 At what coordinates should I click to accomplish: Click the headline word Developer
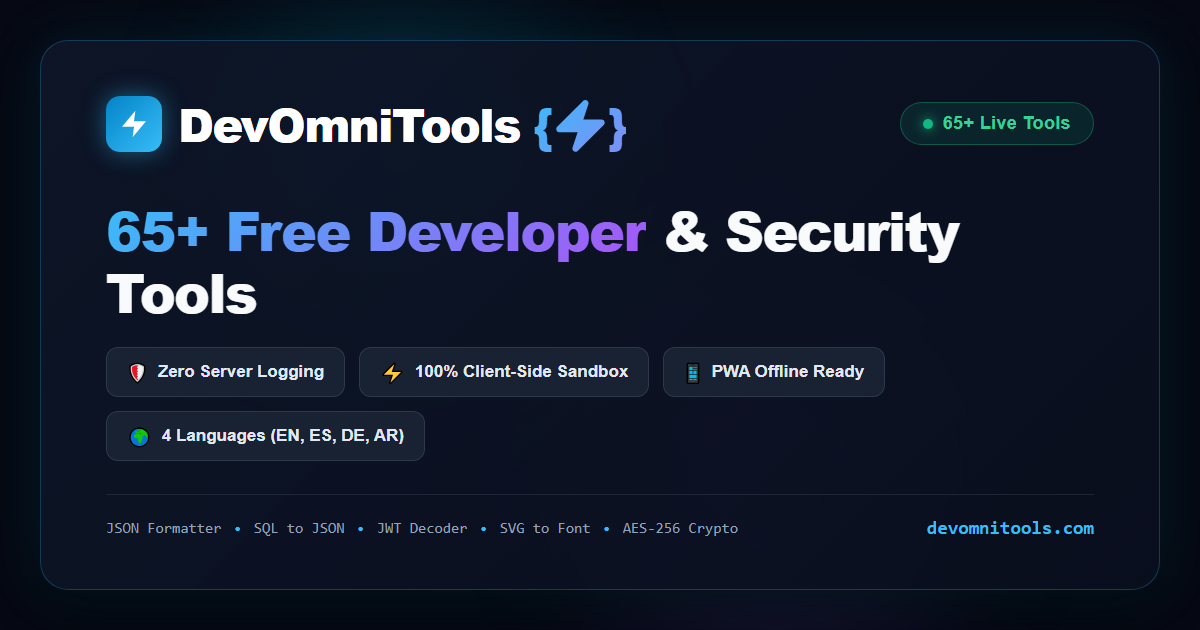(x=507, y=234)
